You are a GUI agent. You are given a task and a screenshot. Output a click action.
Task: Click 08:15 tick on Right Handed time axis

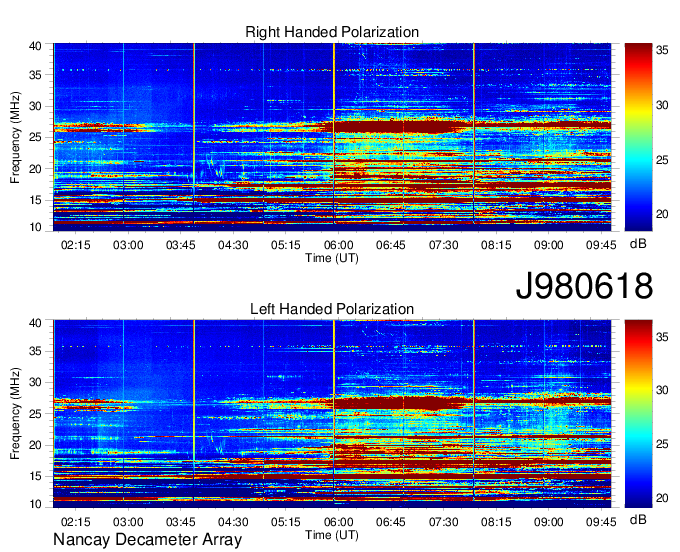pyautogui.click(x=496, y=245)
